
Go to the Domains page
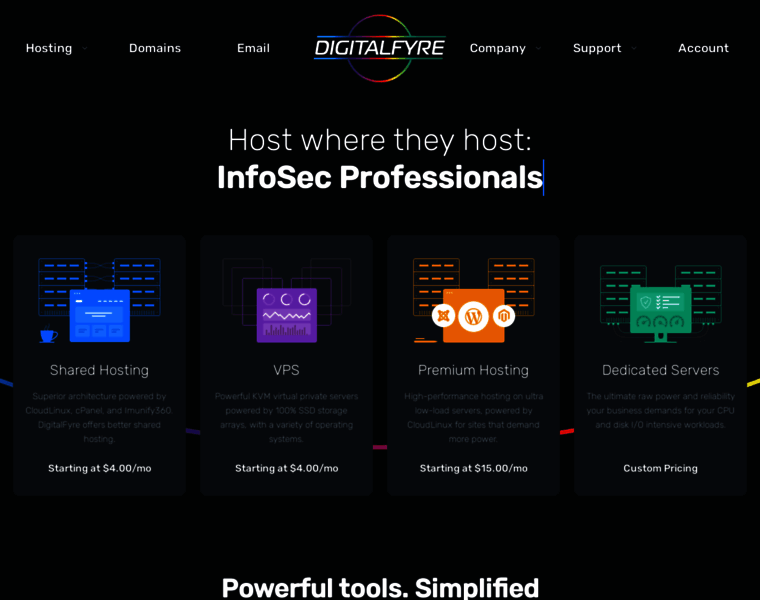(155, 48)
